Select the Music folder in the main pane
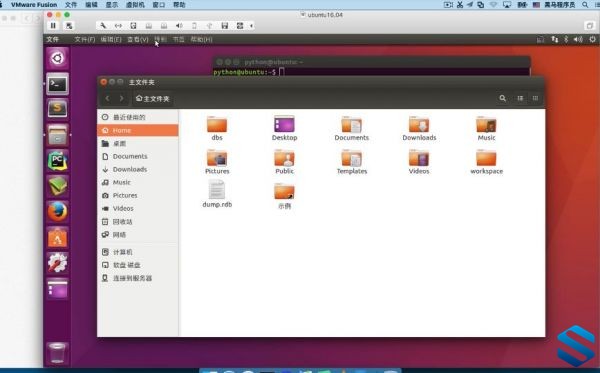600x373 pixels. [486, 128]
